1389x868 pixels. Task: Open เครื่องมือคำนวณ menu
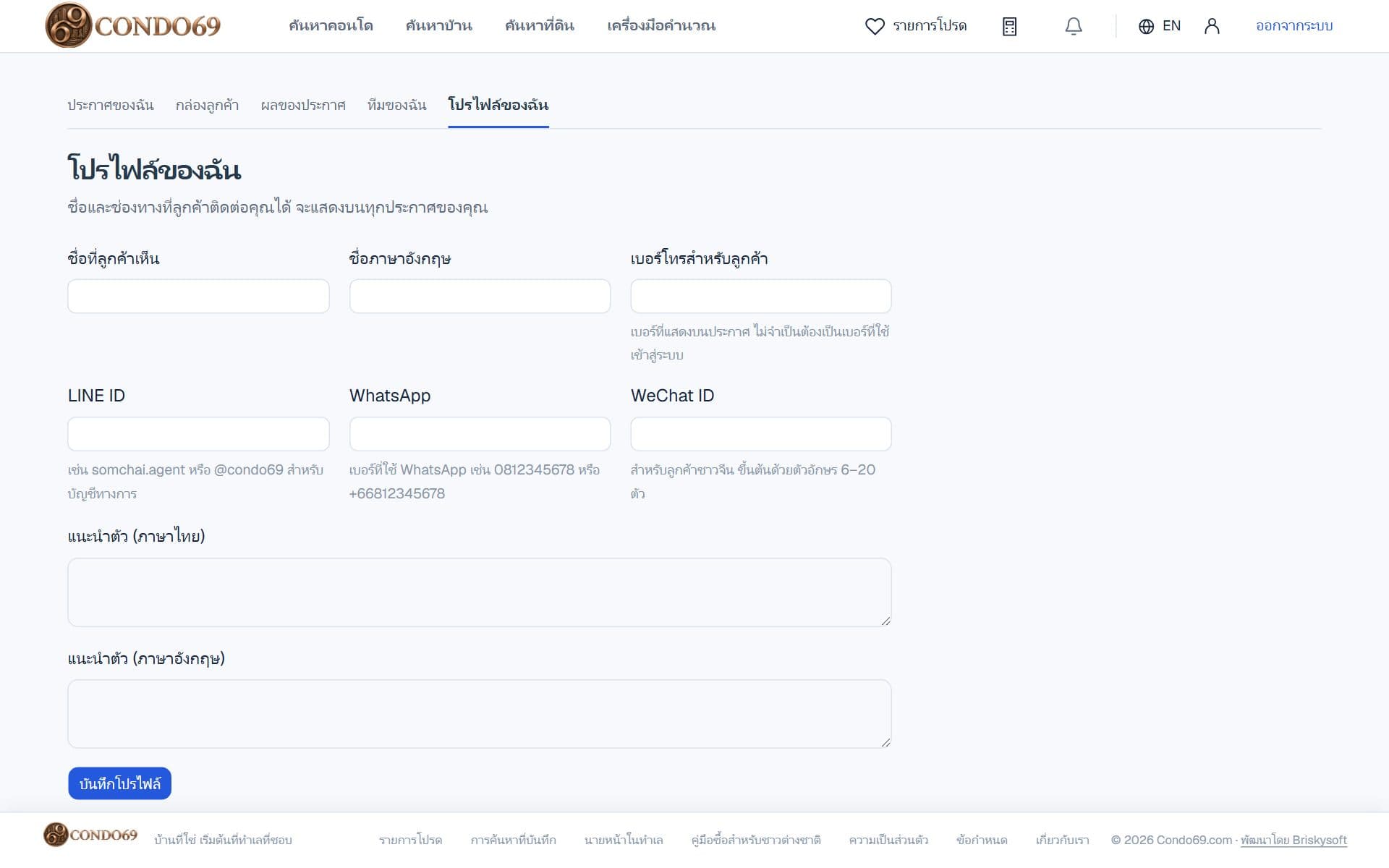click(x=661, y=25)
